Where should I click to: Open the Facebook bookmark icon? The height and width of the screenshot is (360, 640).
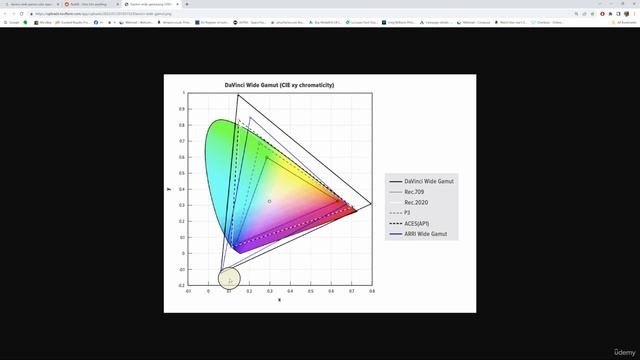[x=96, y=22]
